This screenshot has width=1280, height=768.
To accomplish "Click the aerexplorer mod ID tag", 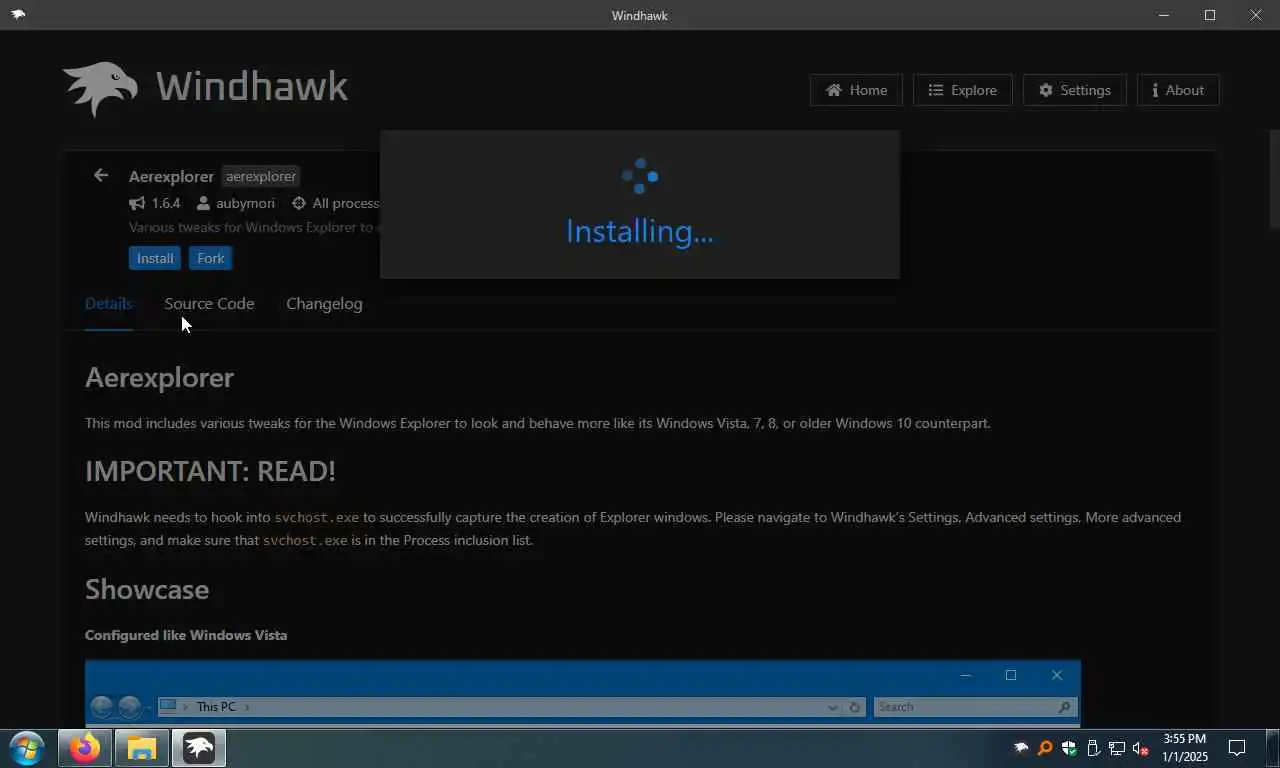I will pyautogui.click(x=261, y=176).
